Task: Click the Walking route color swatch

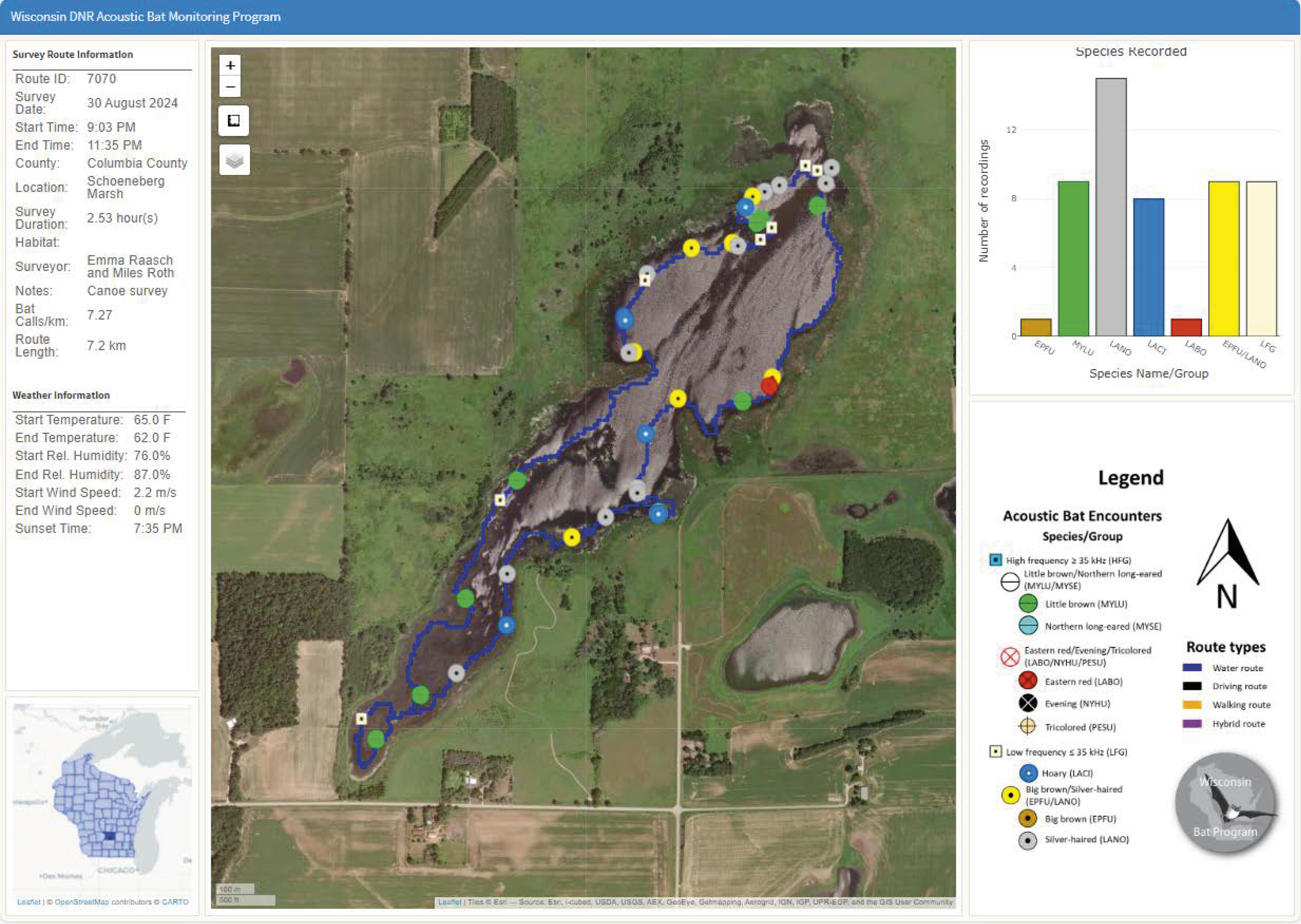Action: point(1192,705)
